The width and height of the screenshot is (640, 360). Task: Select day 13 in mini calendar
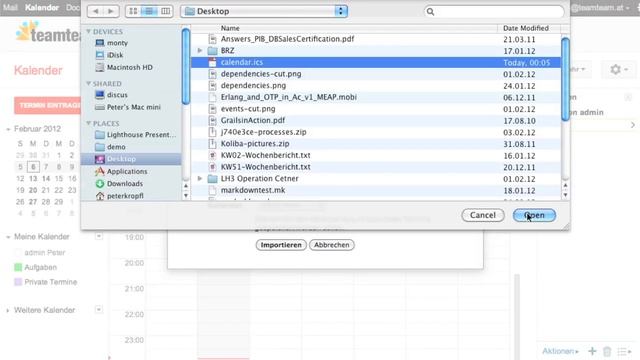33,178
